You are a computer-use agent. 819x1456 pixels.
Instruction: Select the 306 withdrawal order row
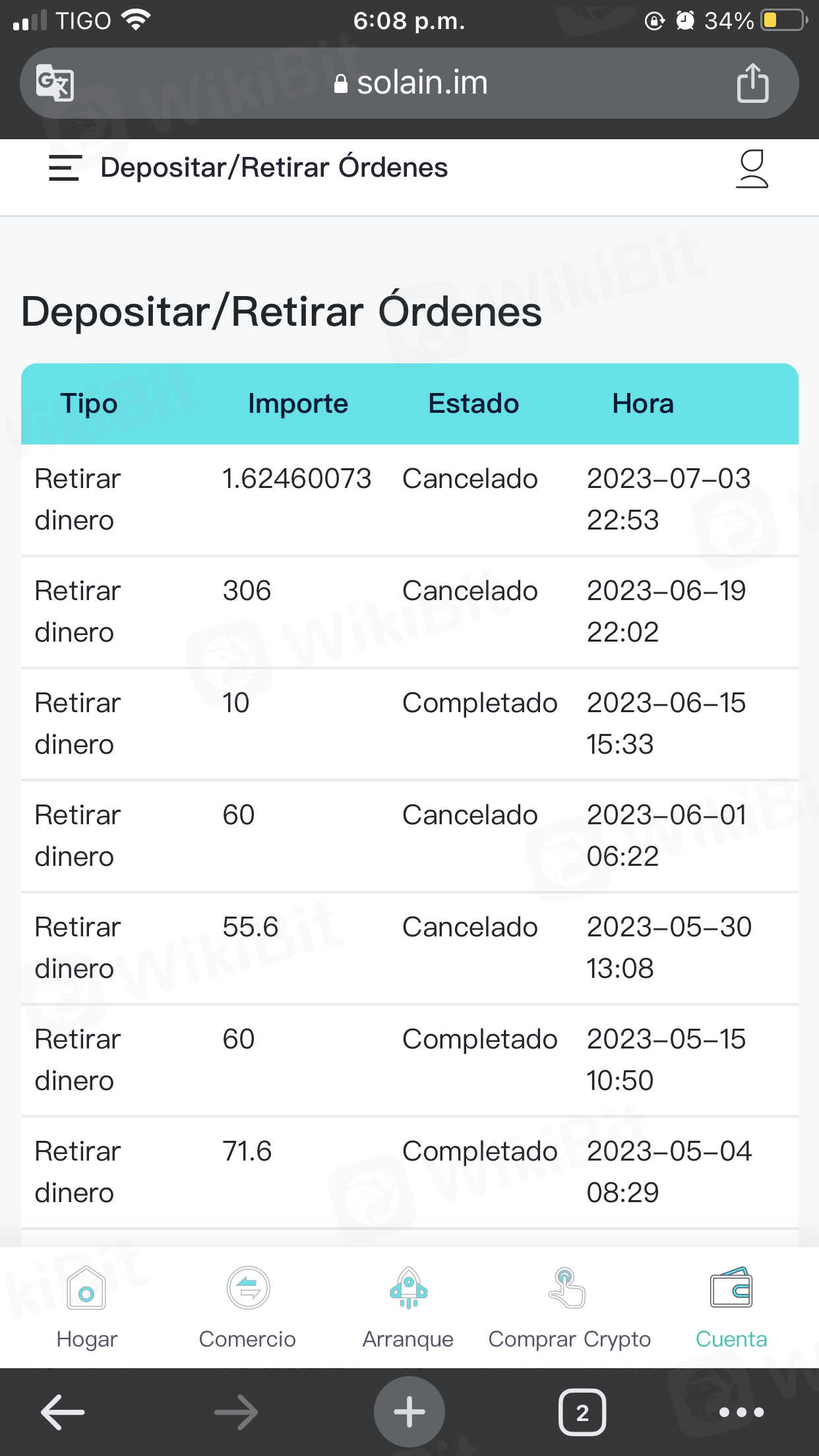[409, 611]
